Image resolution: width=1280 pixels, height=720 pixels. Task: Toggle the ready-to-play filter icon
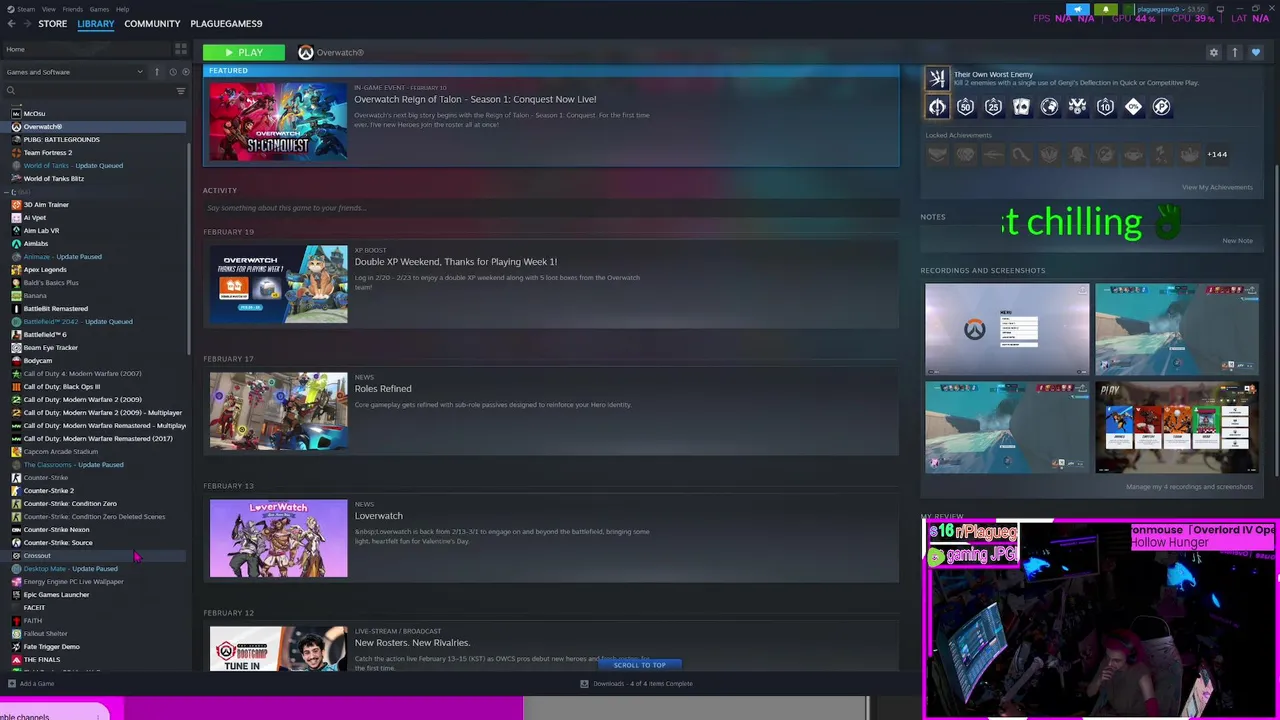(184, 72)
